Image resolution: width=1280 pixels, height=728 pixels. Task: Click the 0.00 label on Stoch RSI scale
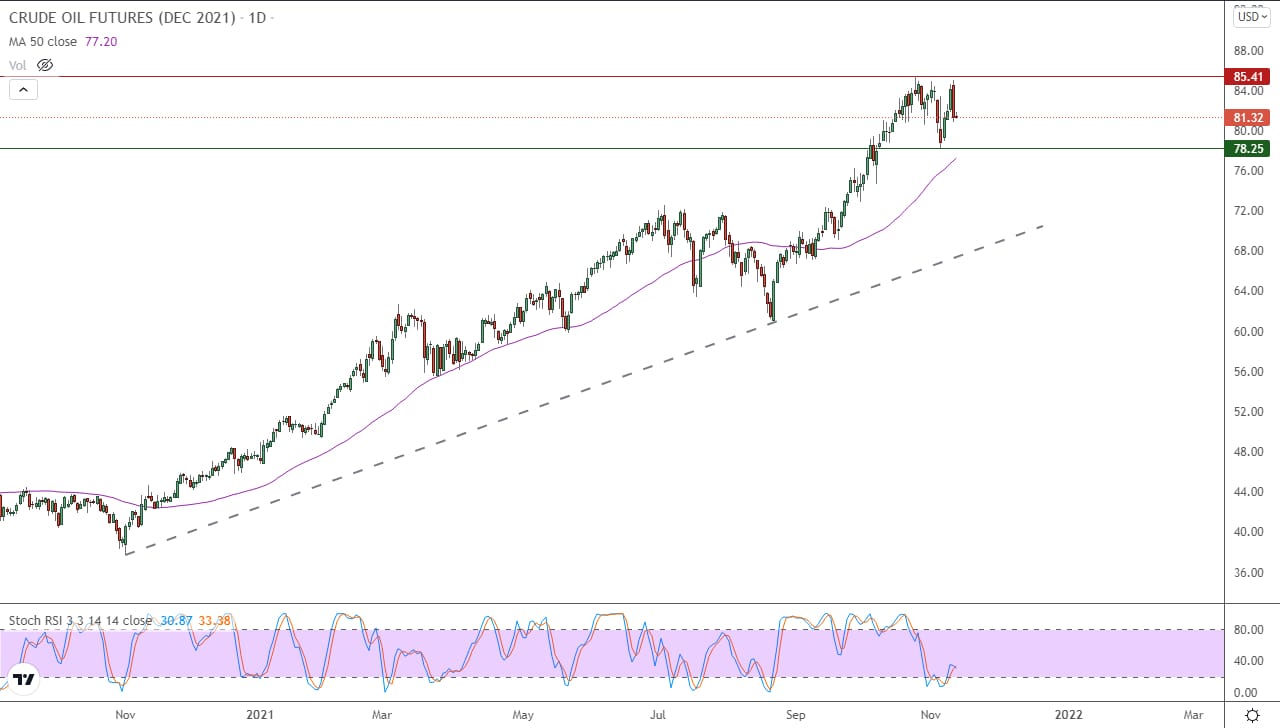(x=1246, y=692)
